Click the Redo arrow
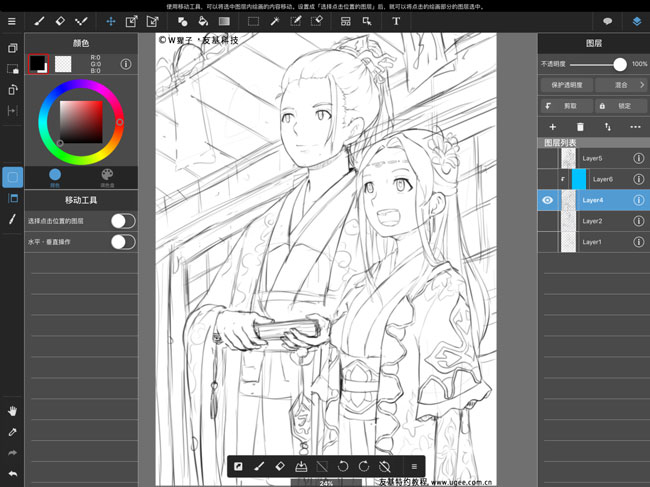The width and height of the screenshot is (650, 487). 12,453
